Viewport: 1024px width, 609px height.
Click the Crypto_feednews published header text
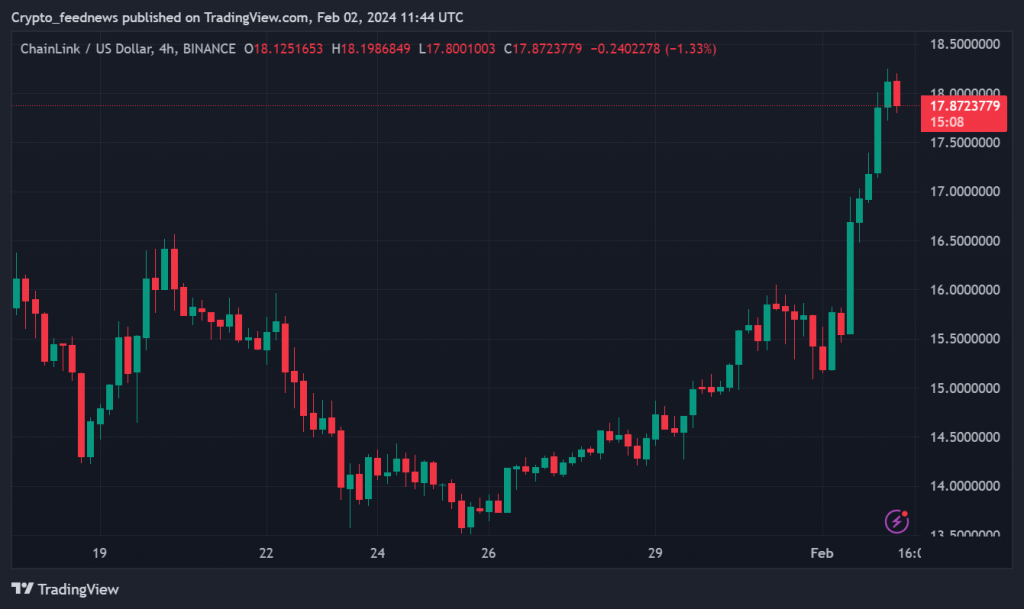(245, 18)
